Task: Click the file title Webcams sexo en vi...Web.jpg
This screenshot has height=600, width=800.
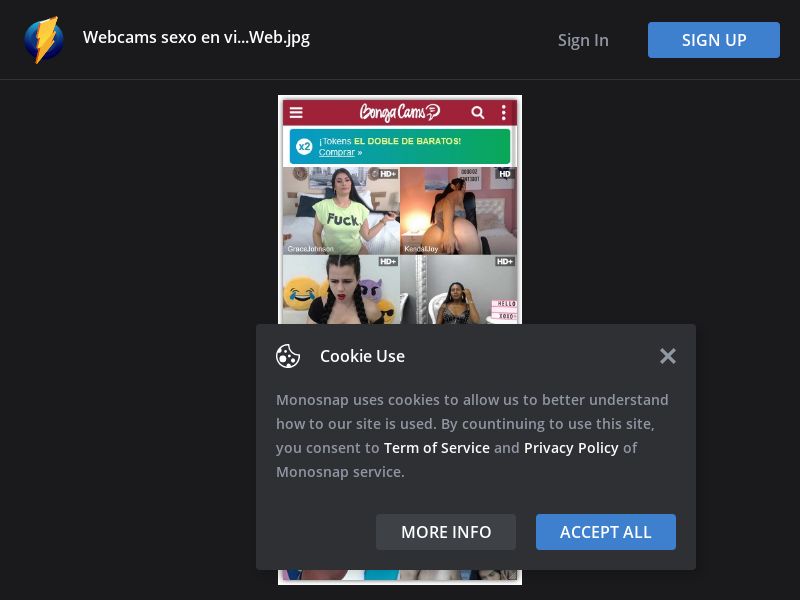Action: [x=196, y=37]
